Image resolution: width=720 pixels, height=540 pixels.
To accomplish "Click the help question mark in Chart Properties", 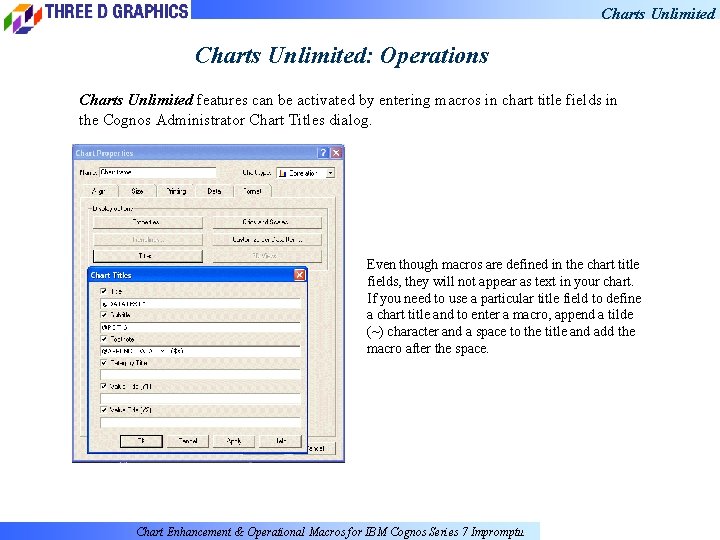I will 323,153.
